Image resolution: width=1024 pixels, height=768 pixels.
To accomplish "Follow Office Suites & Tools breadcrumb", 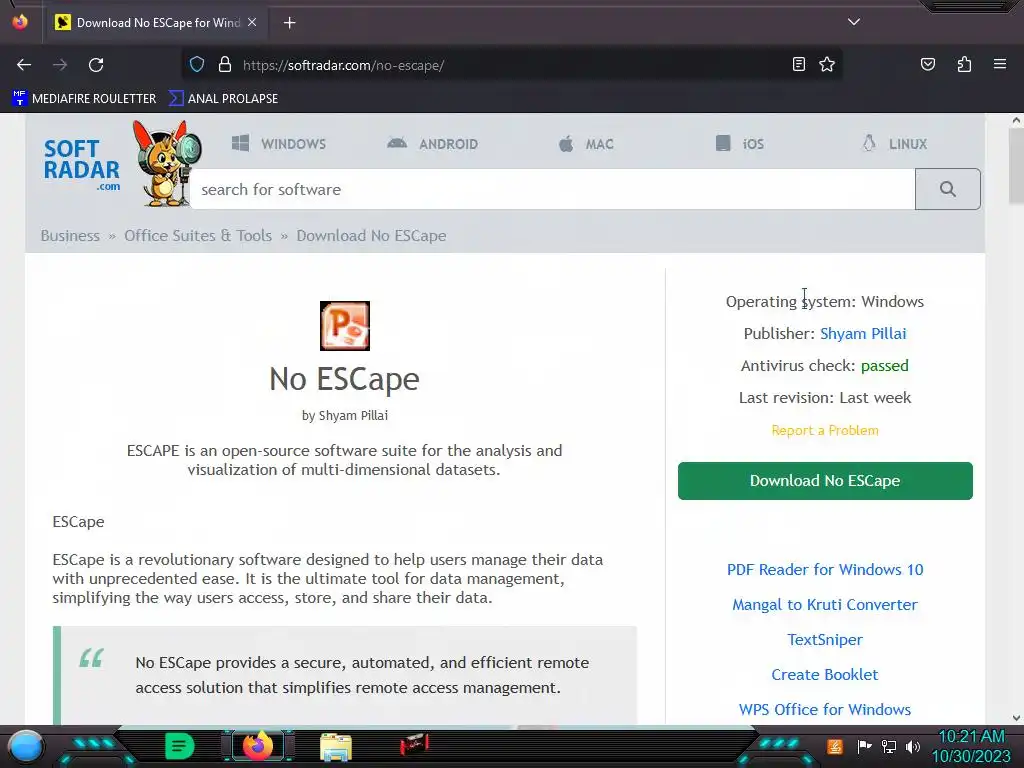I will point(198,236).
